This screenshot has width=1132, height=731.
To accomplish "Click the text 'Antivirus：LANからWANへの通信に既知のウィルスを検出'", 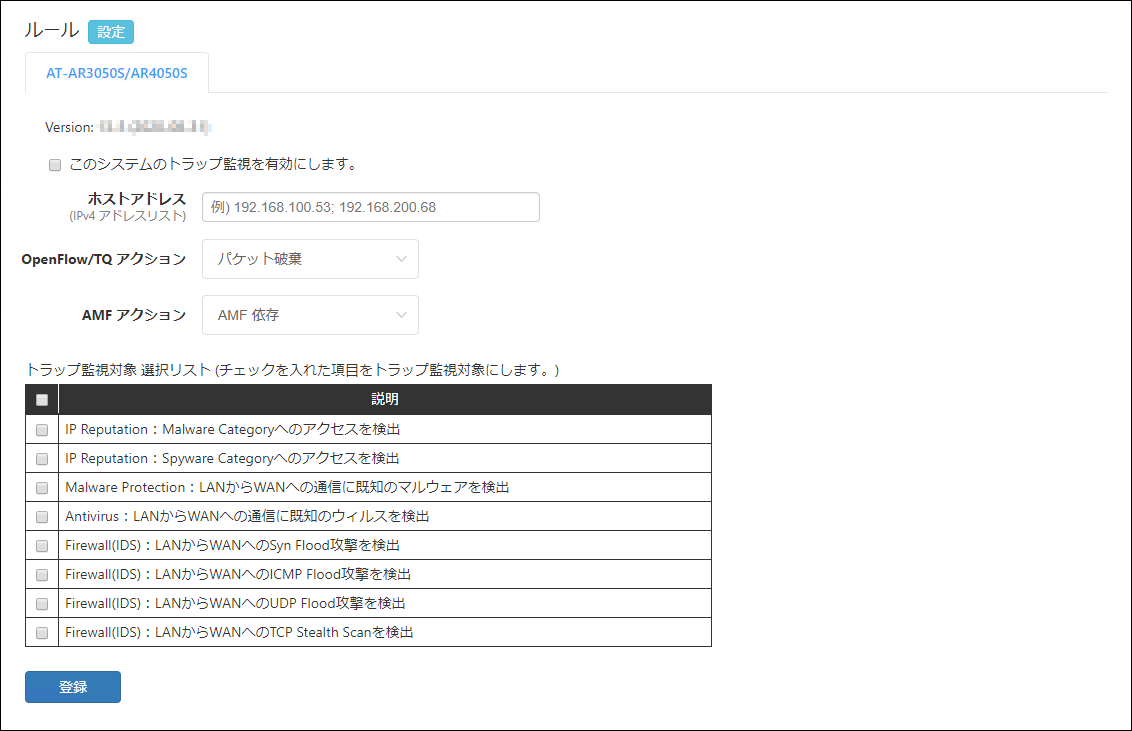I will (248, 516).
